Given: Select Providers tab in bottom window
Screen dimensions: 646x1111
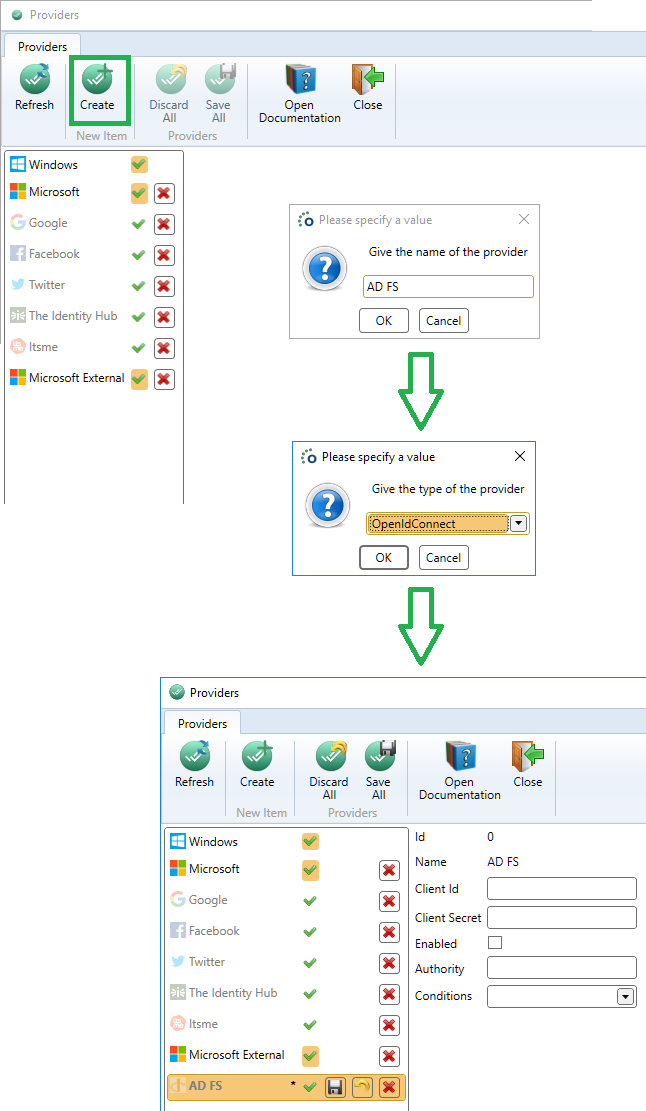Looking at the screenshot, I should click(x=203, y=723).
